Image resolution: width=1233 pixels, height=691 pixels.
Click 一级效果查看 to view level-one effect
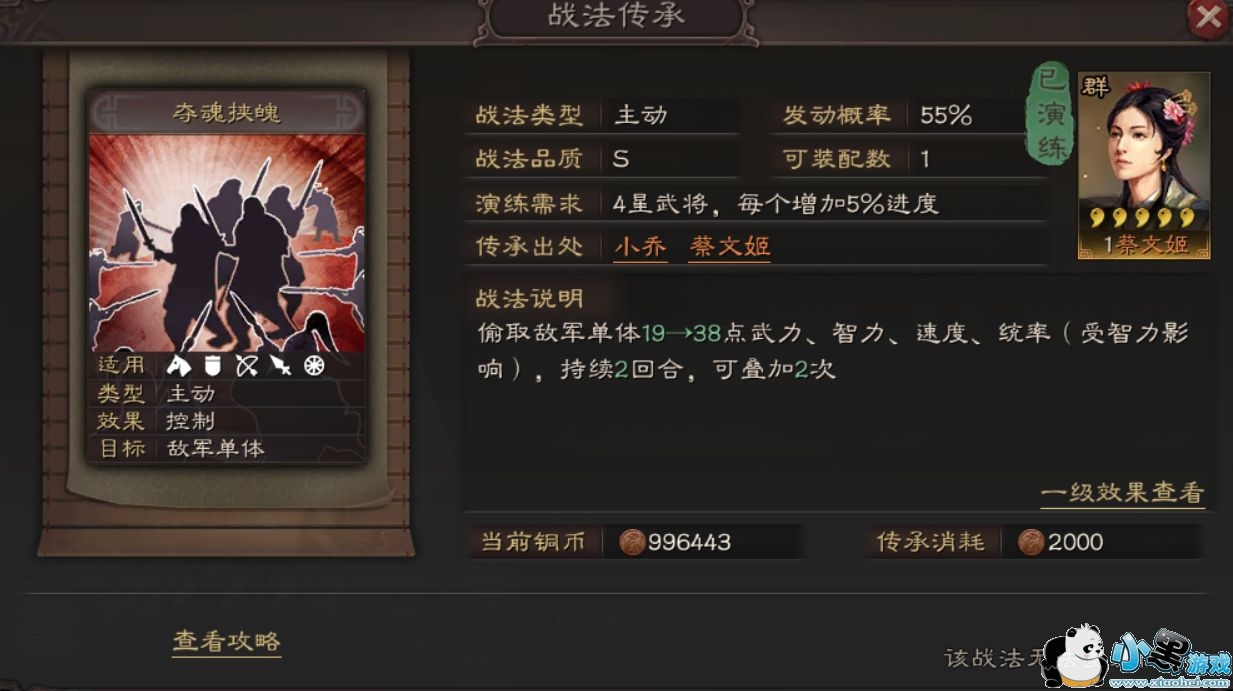tap(1122, 493)
